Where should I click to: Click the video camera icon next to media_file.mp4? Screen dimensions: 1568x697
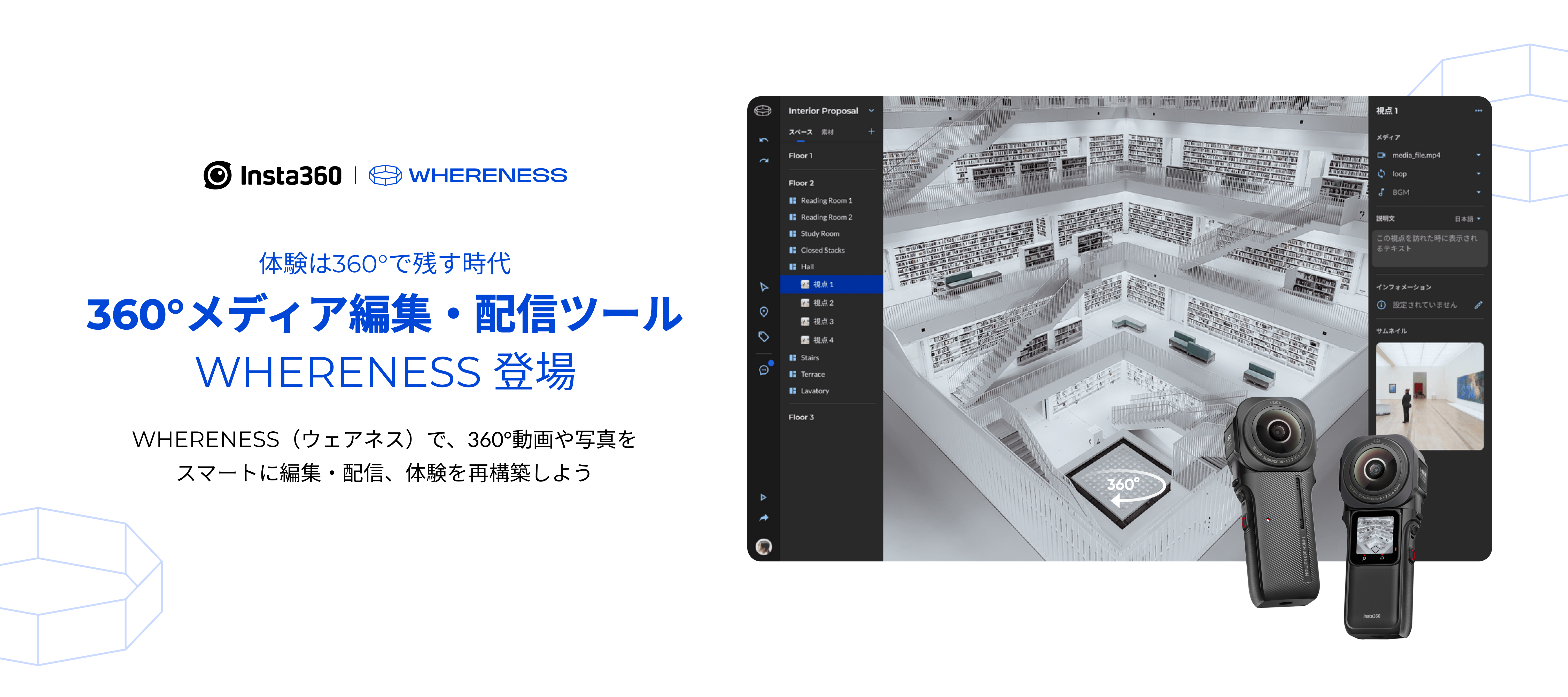click(x=1381, y=155)
